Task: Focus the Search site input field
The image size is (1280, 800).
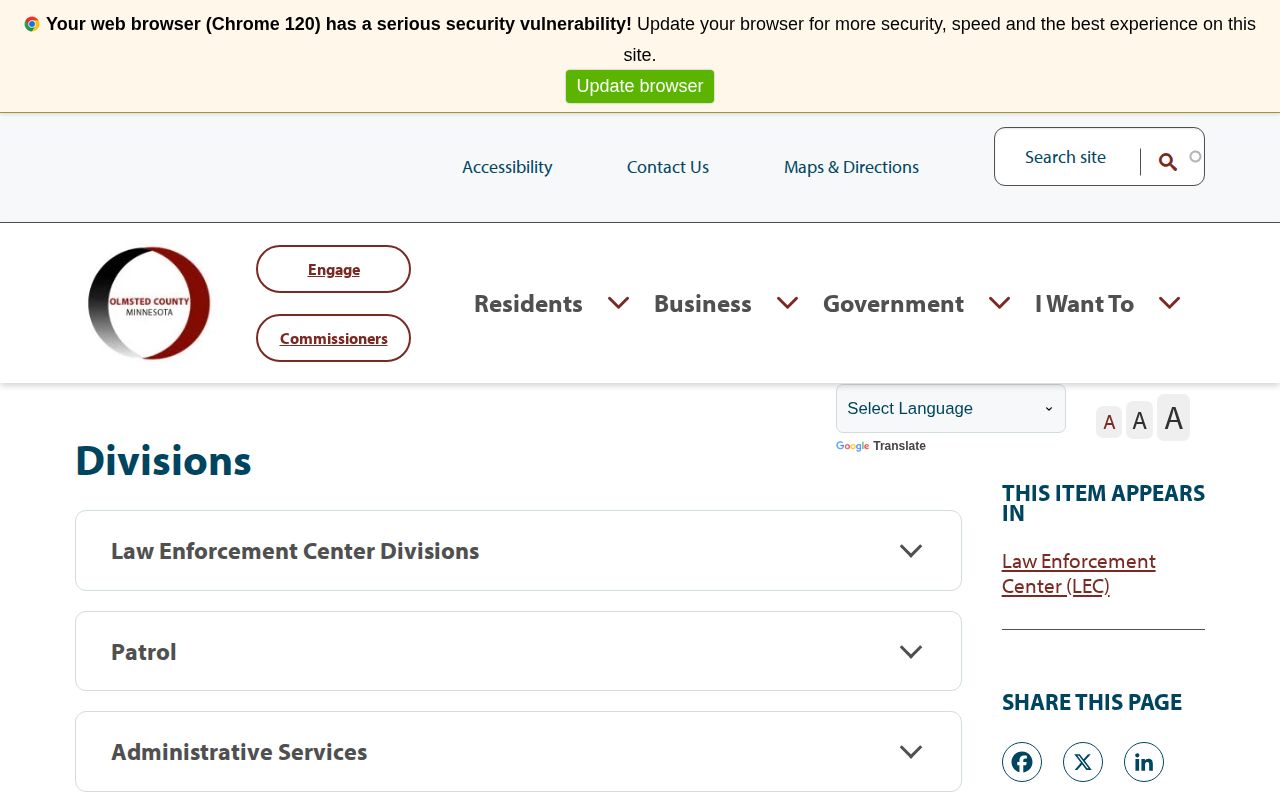Action: [x=1068, y=157]
